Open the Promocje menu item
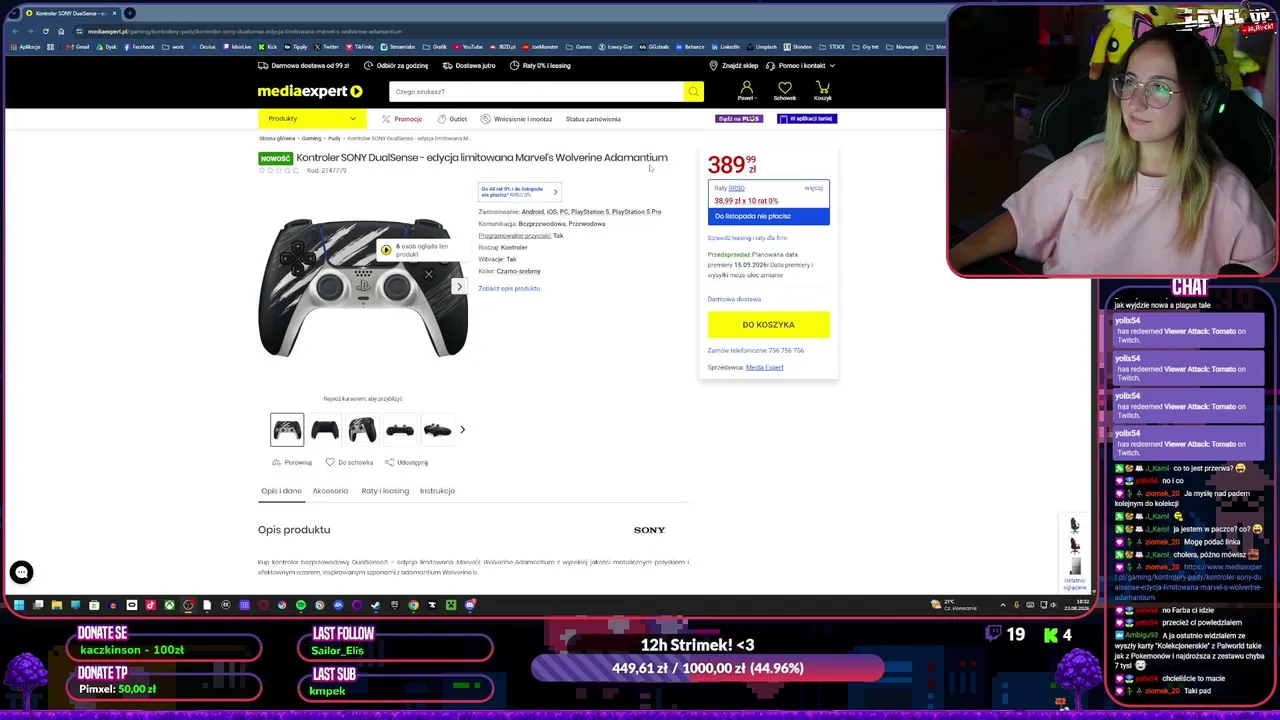This screenshot has height=720, width=1280. point(402,119)
